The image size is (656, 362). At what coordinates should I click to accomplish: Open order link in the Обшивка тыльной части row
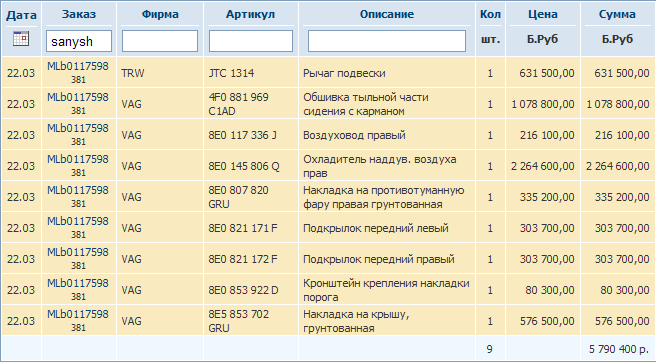(78, 97)
